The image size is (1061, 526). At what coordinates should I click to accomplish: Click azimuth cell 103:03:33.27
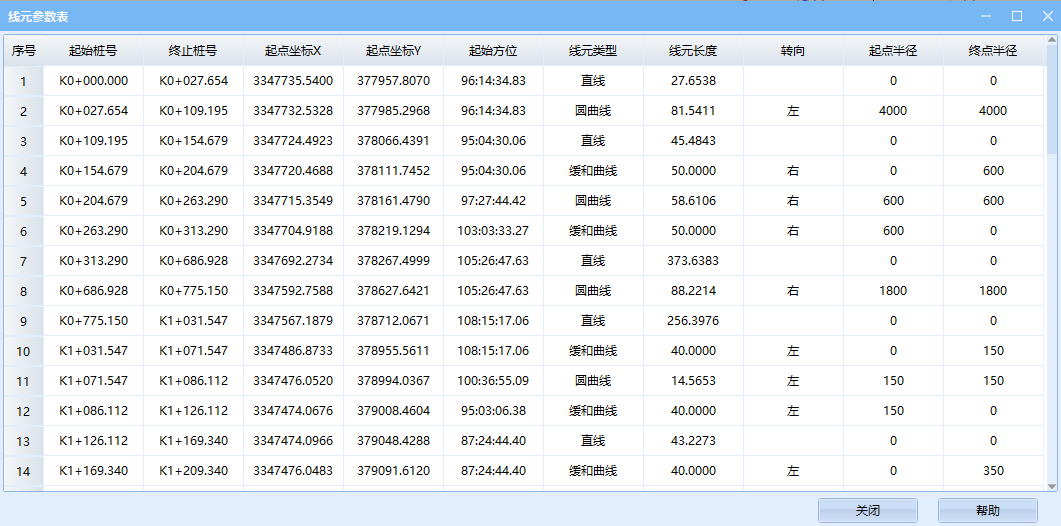493,231
